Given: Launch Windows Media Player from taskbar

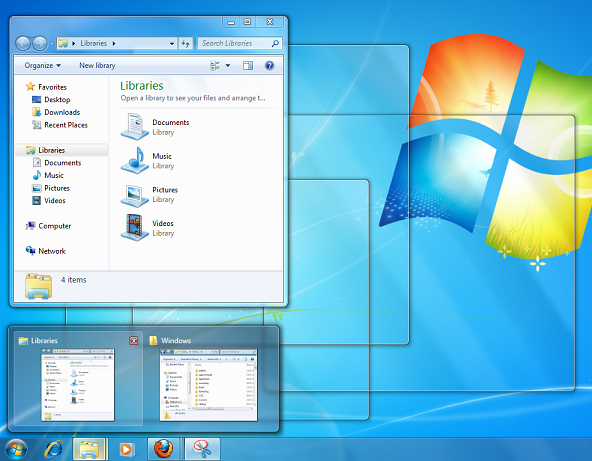Looking at the screenshot, I should [126, 449].
